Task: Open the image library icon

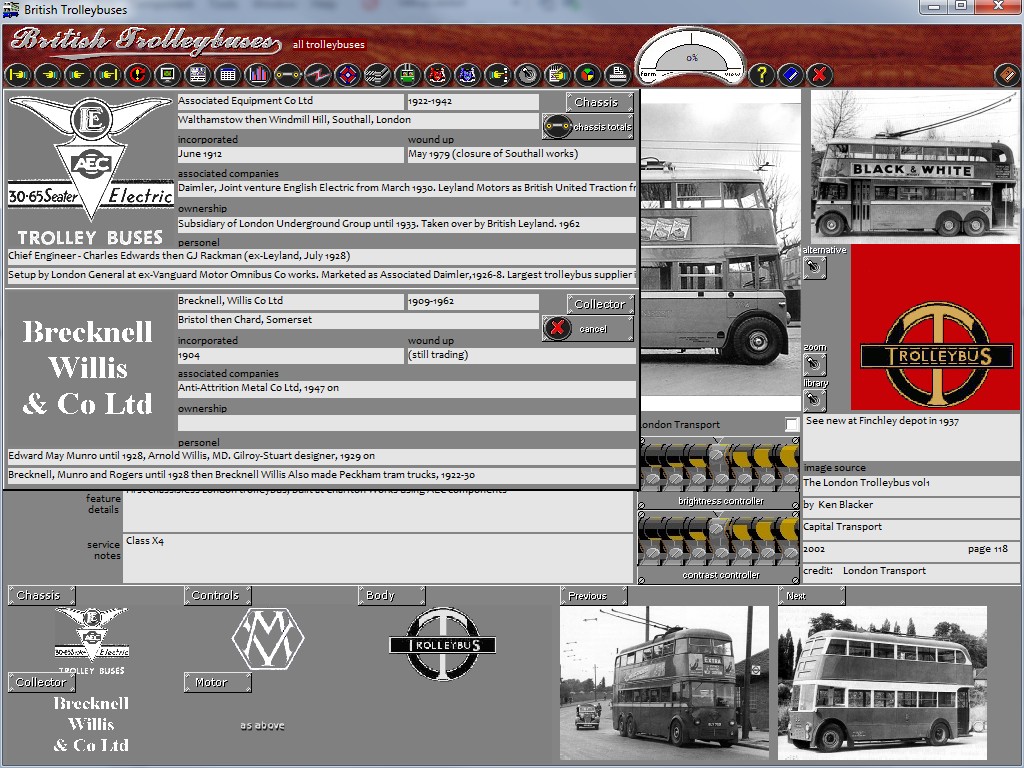Action: tap(815, 400)
